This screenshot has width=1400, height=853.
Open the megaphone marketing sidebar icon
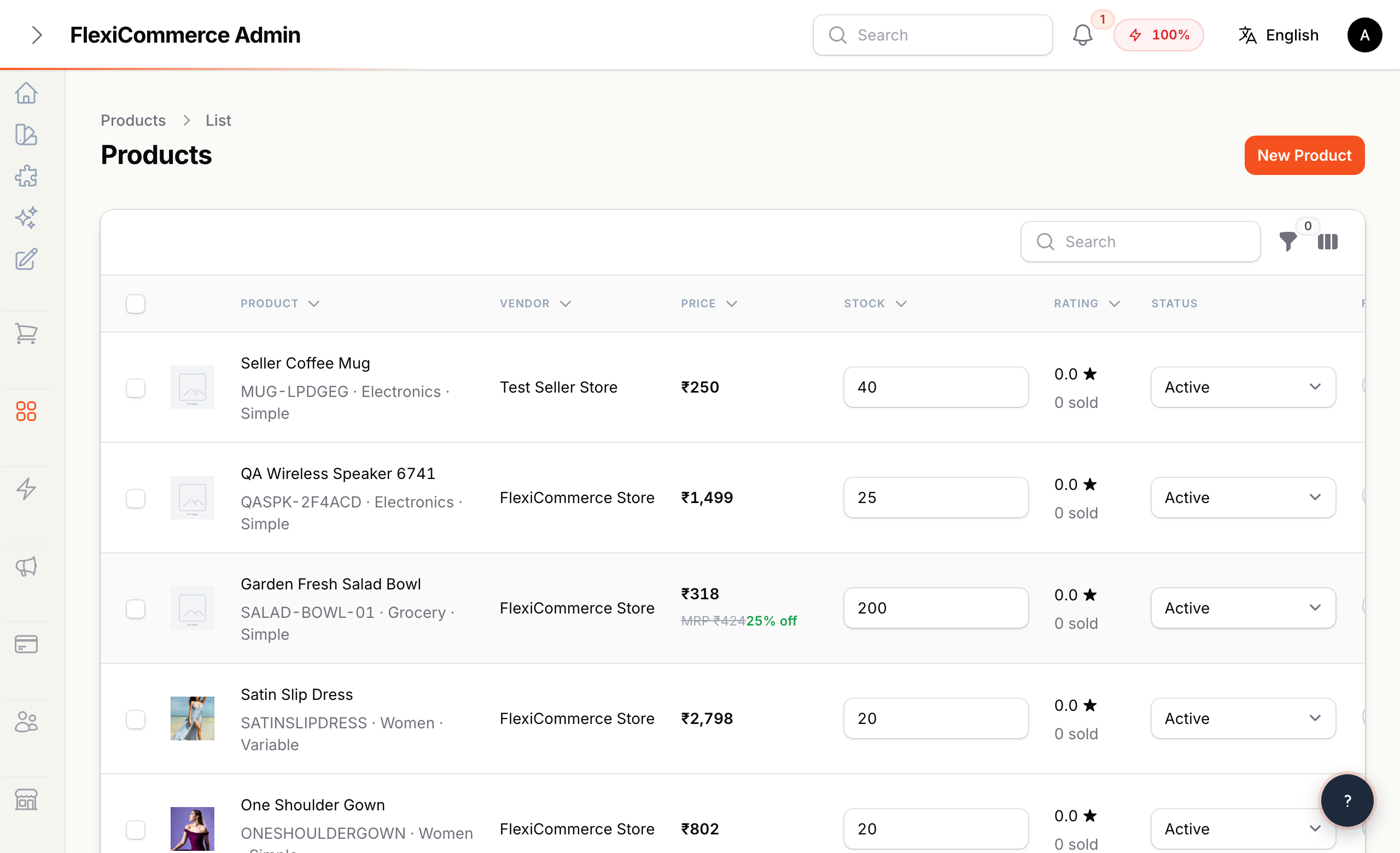point(26,566)
